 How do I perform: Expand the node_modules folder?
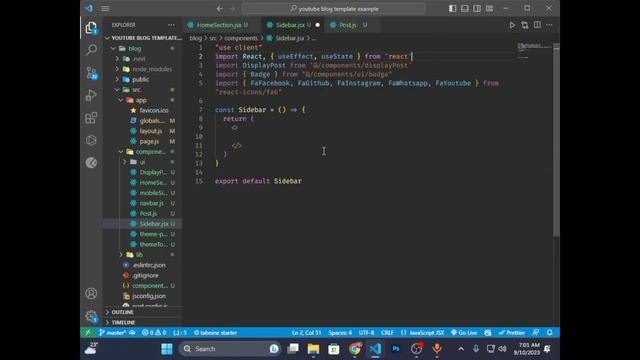(x=118, y=69)
